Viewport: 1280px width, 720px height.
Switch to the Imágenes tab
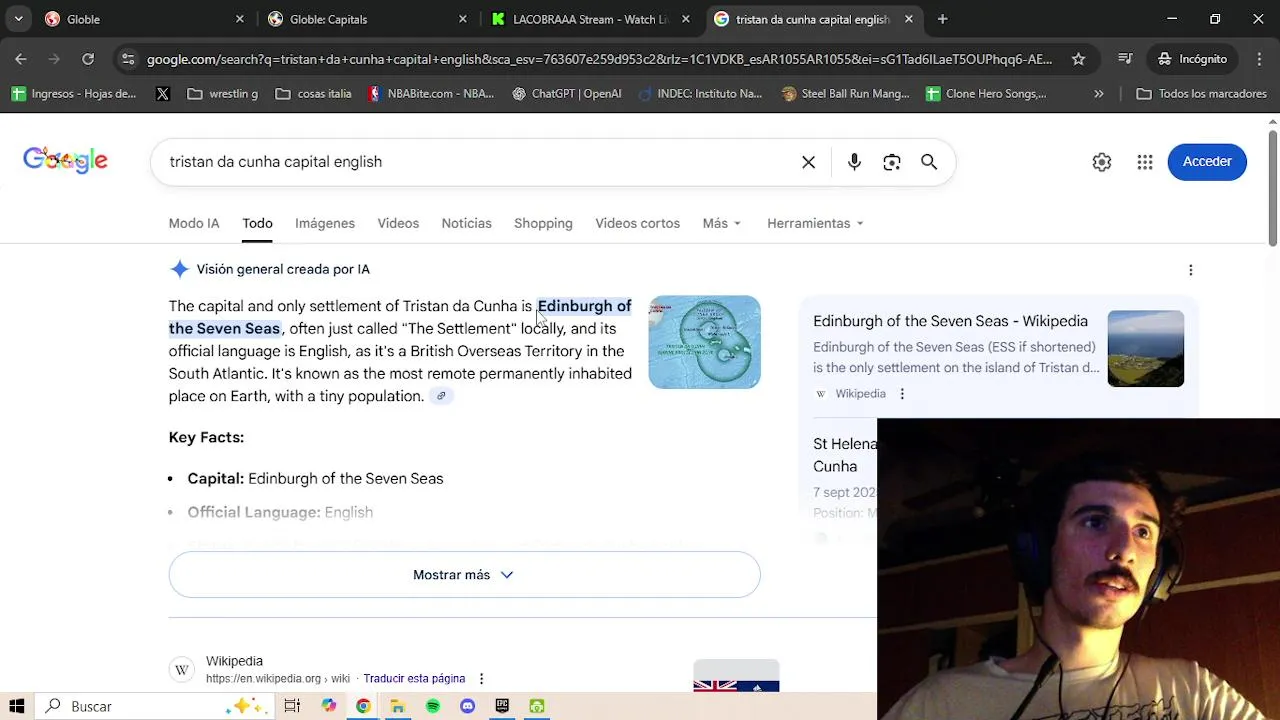point(325,224)
